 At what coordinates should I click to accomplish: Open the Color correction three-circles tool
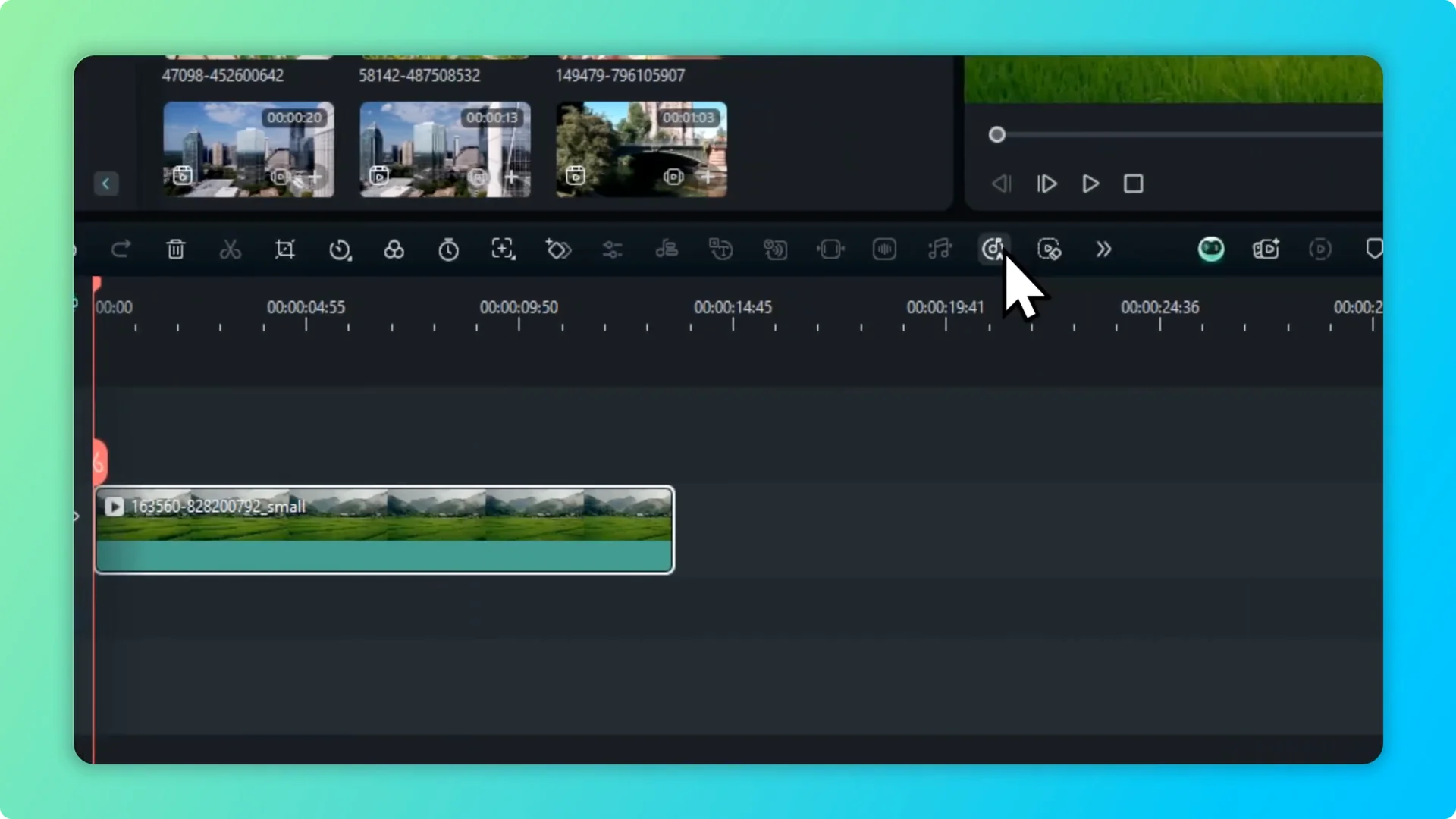pyautogui.click(x=394, y=249)
